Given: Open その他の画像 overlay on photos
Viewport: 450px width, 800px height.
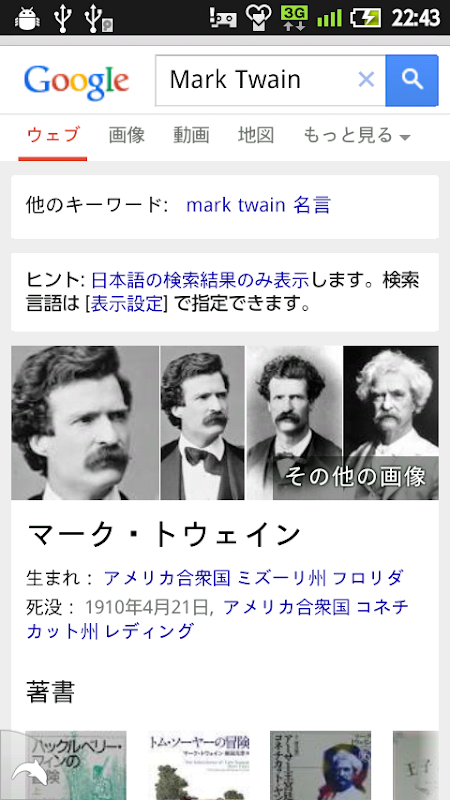Looking at the screenshot, I should [x=356, y=478].
